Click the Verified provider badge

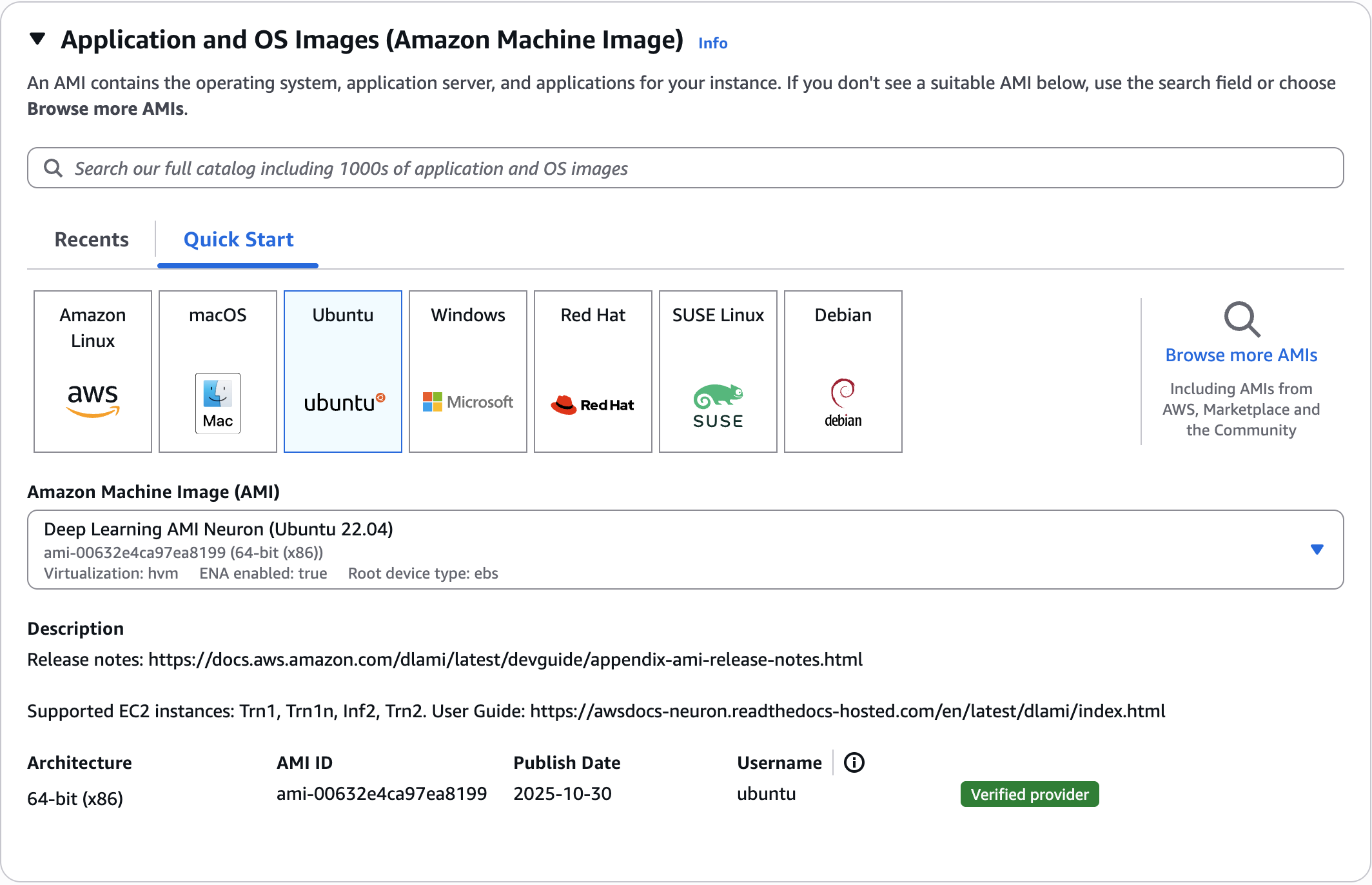click(1029, 794)
